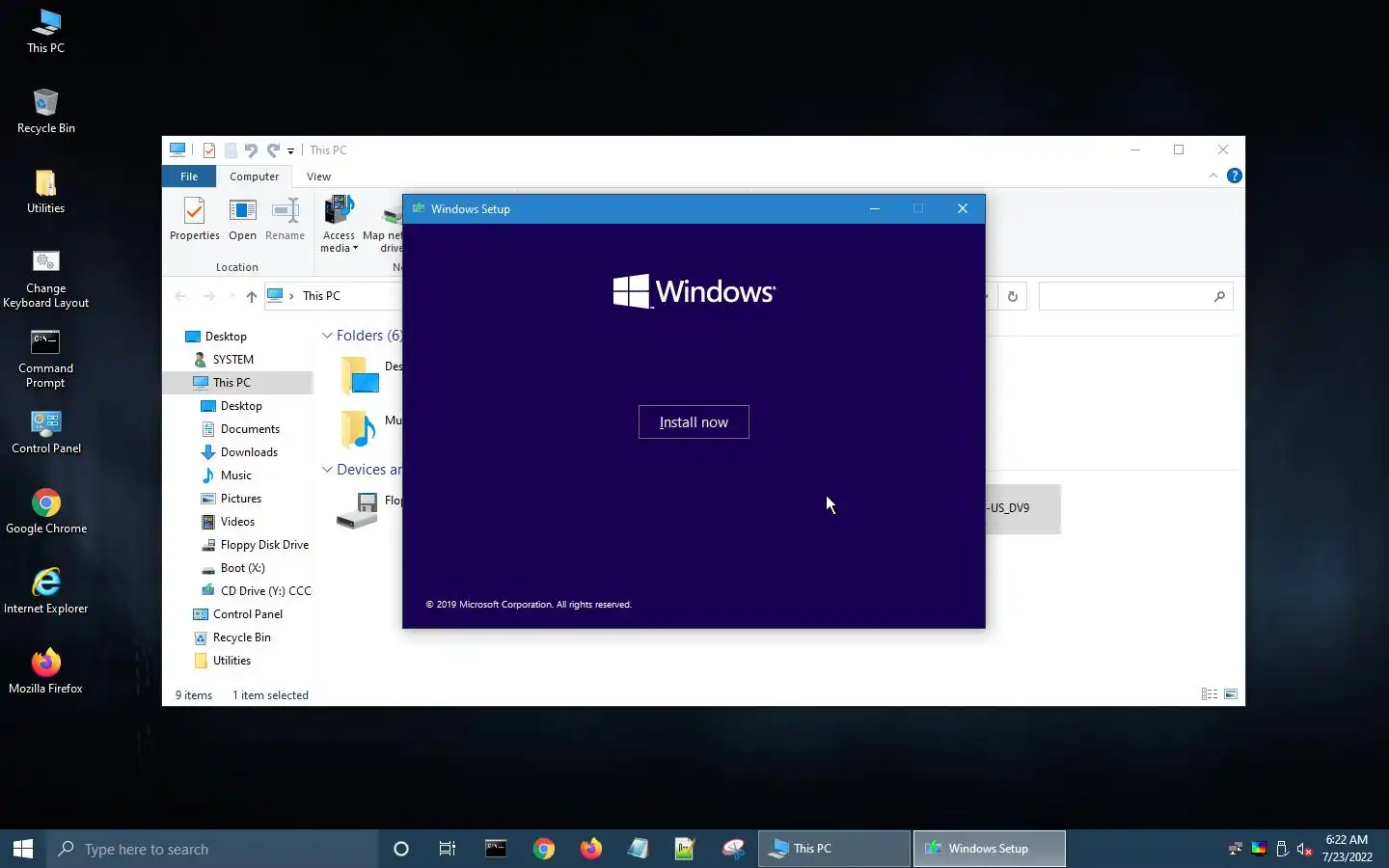Screen dimensions: 1389x868
Task: Click the taskbar search box
Action: coord(212,849)
